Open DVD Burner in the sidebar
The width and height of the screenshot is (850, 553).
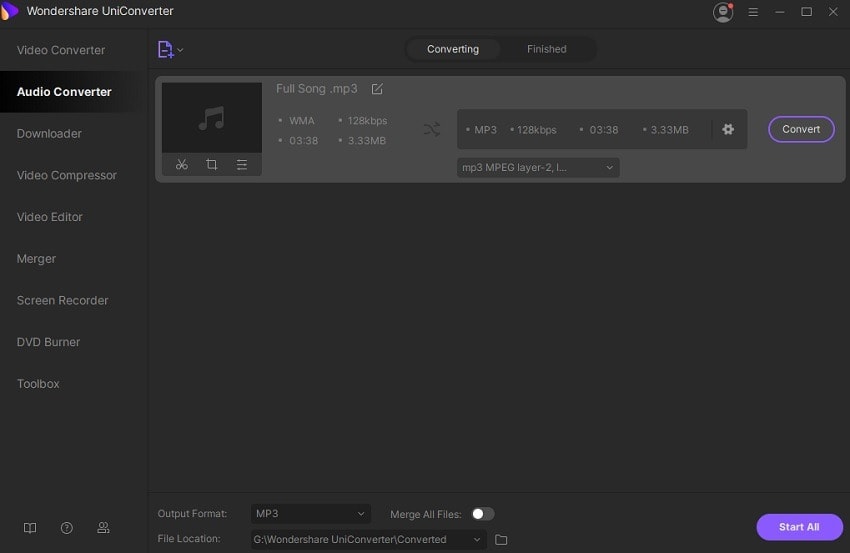(x=74, y=342)
